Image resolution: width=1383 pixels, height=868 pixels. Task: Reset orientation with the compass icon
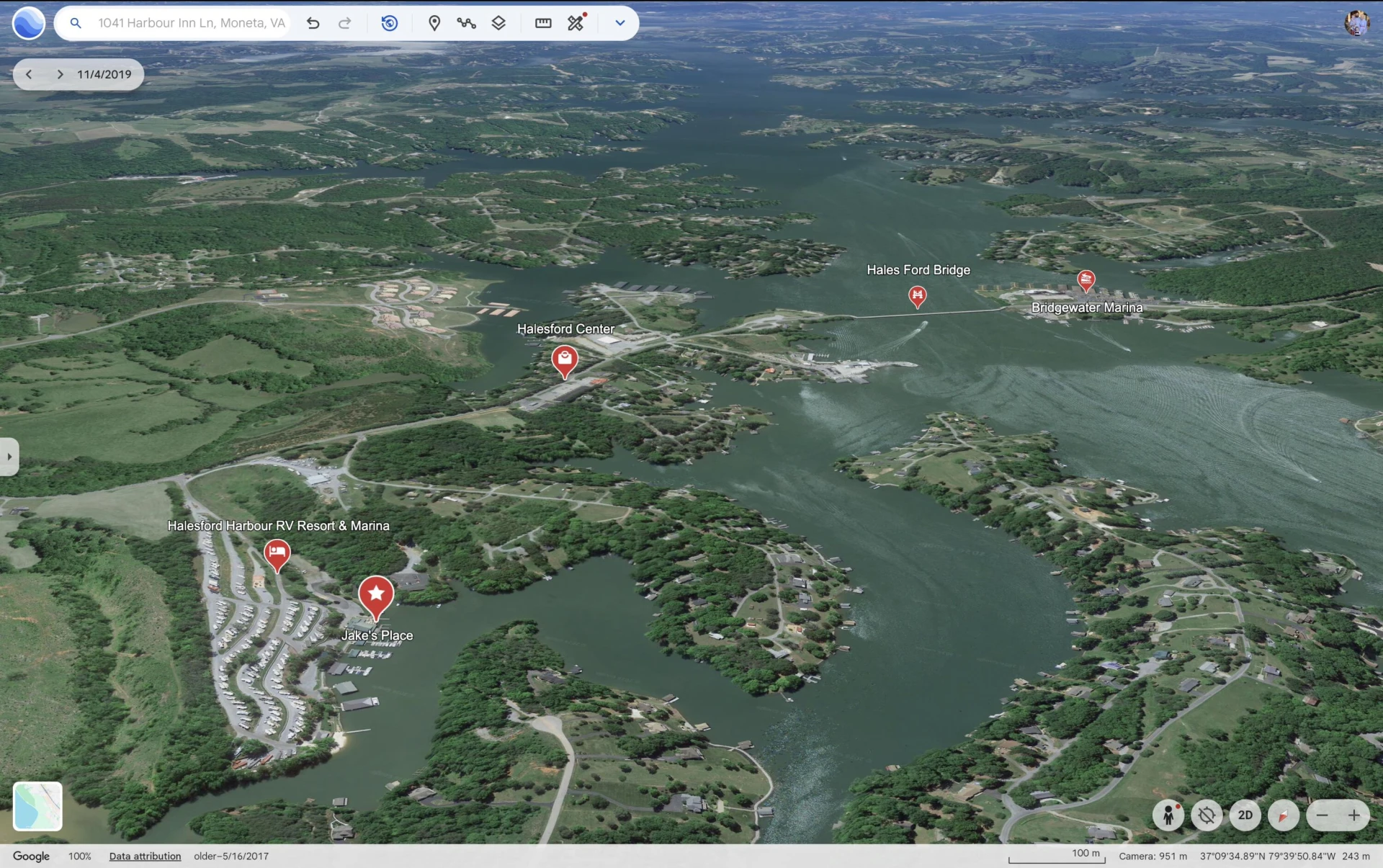click(1283, 815)
